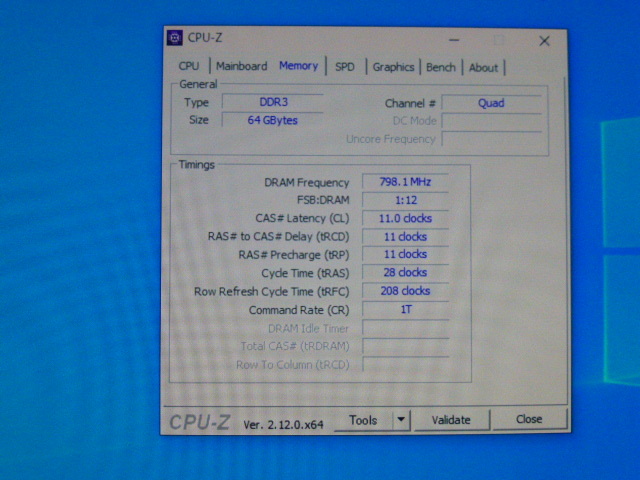640x480 pixels.
Task: Click the Command Rate (CR) label
Action: 299,310
